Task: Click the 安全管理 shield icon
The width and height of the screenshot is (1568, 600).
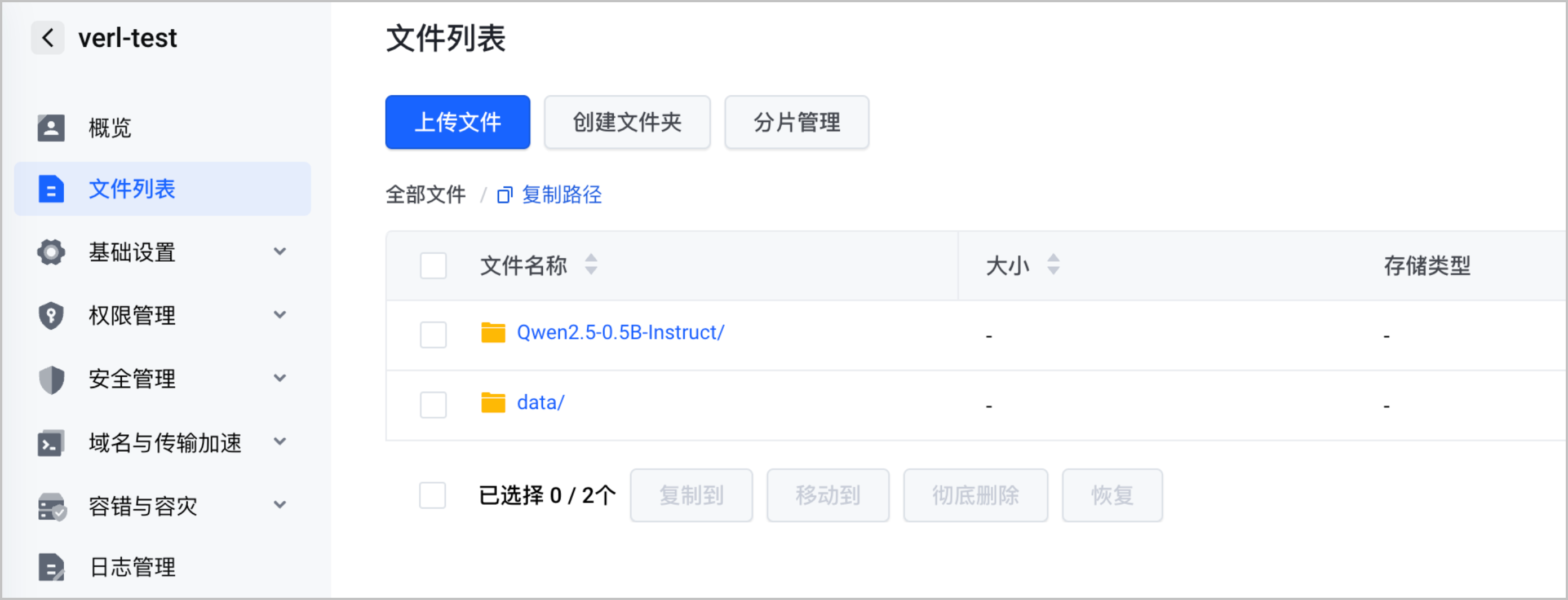Action: tap(51, 380)
